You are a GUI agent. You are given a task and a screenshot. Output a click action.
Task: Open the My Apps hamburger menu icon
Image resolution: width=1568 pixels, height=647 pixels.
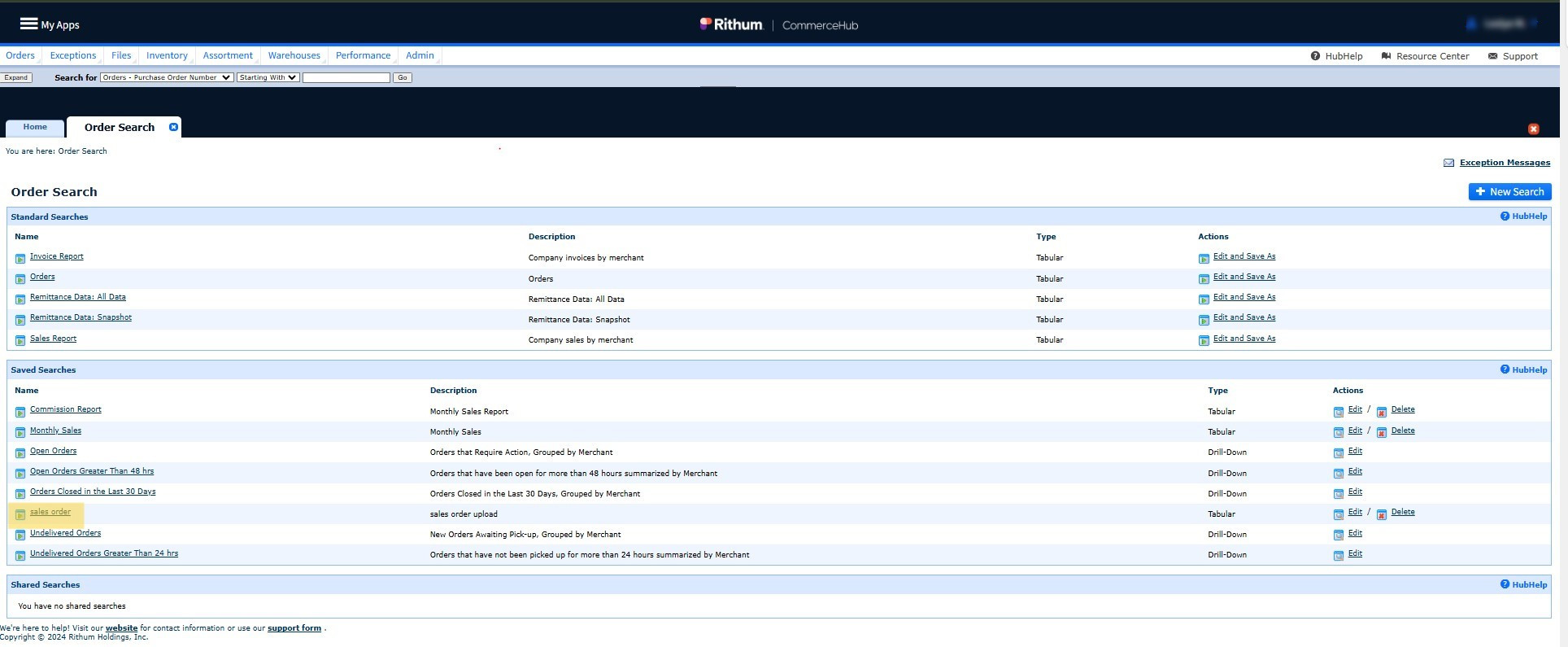[x=28, y=24]
